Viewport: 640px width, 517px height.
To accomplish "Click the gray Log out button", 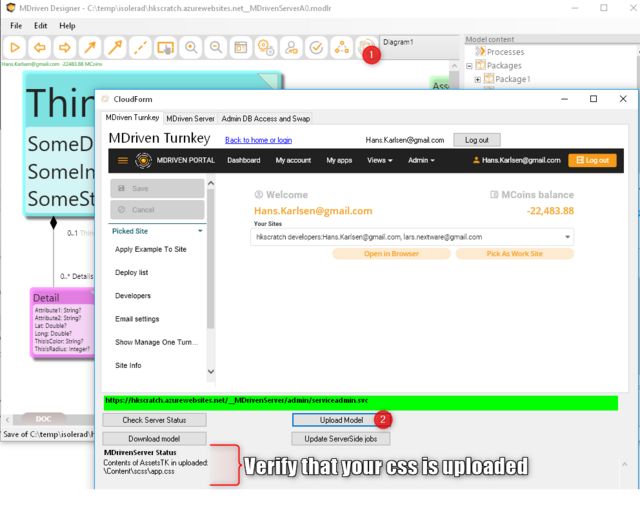I will point(477,140).
